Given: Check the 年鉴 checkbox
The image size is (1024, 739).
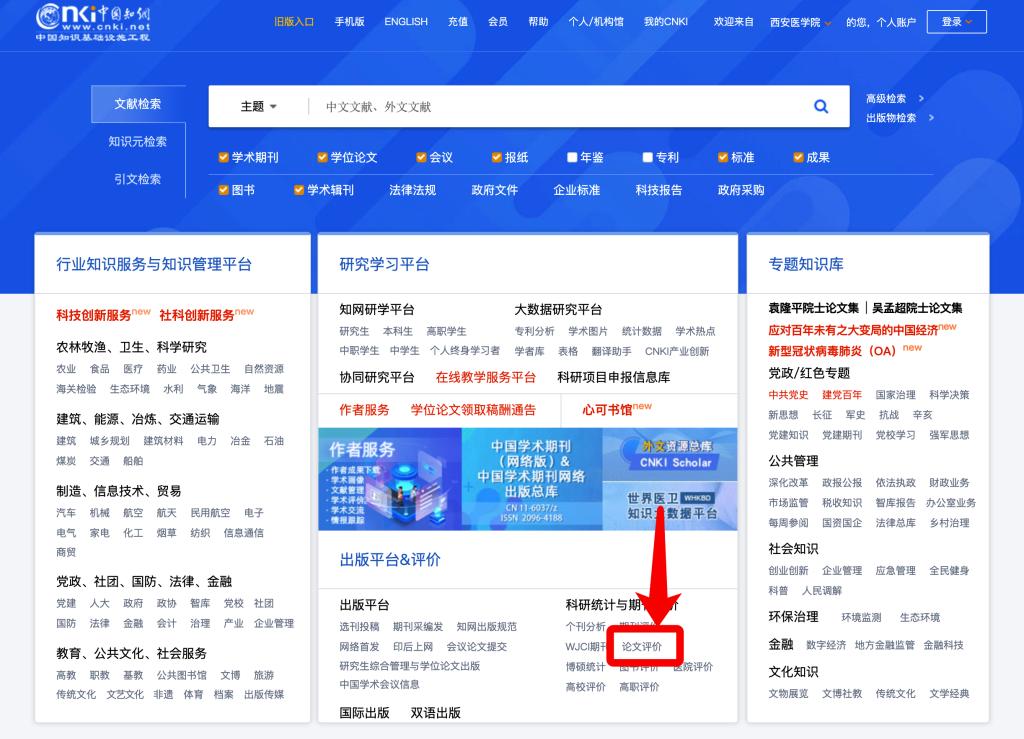Looking at the screenshot, I should tap(572, 157).
